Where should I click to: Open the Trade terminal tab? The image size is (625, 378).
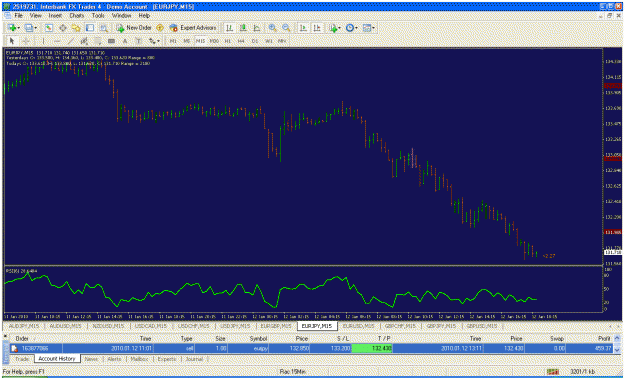tap(22, 359)
